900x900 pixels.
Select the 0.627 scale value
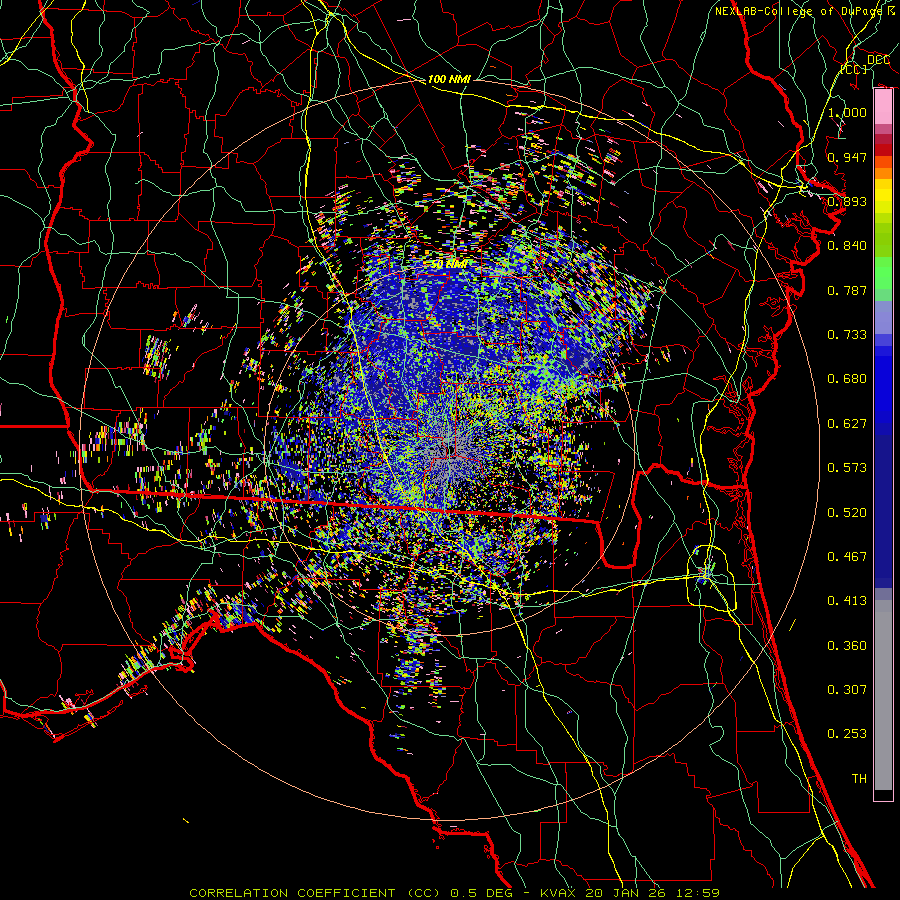click(x=847, y=424)
